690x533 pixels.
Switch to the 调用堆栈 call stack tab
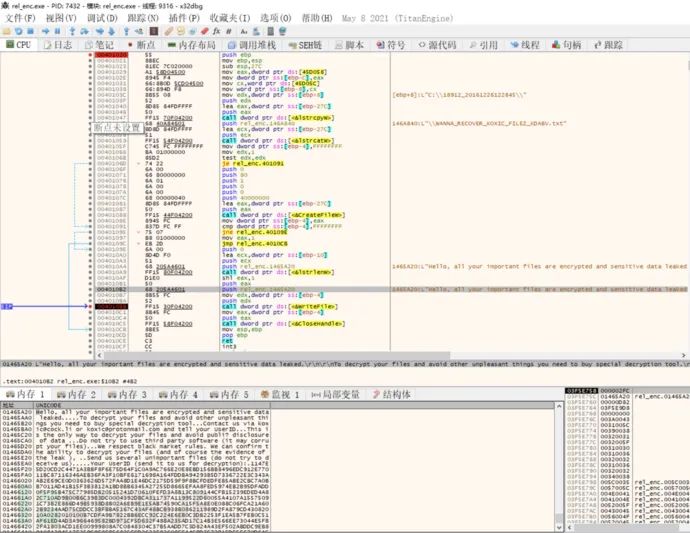(252, 45)
